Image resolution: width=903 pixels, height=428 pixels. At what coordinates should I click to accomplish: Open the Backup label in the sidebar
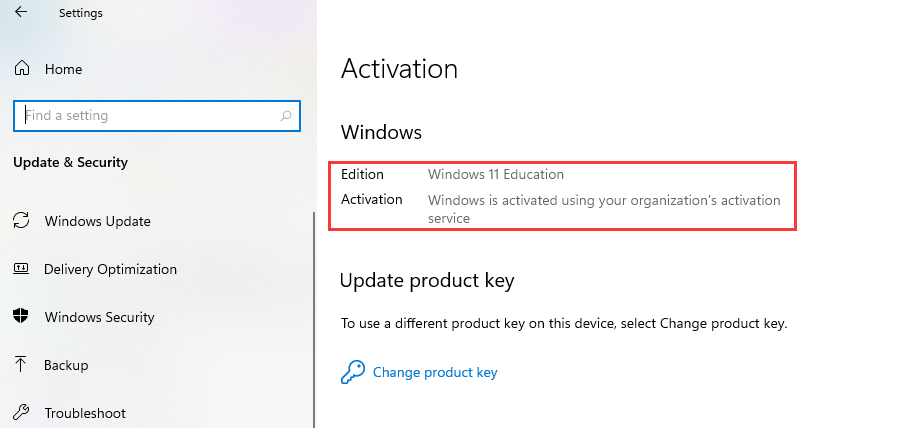click(66, 365)
